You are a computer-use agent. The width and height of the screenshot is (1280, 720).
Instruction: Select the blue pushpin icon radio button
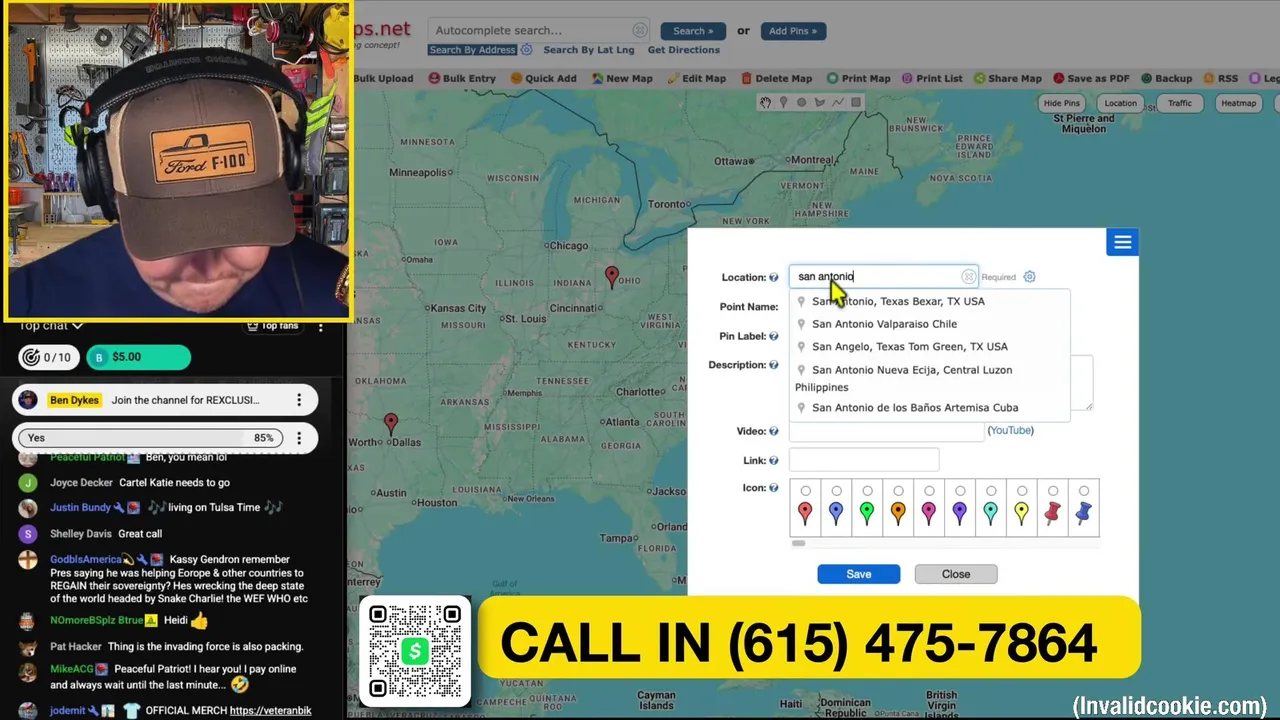pos(1084,491)
